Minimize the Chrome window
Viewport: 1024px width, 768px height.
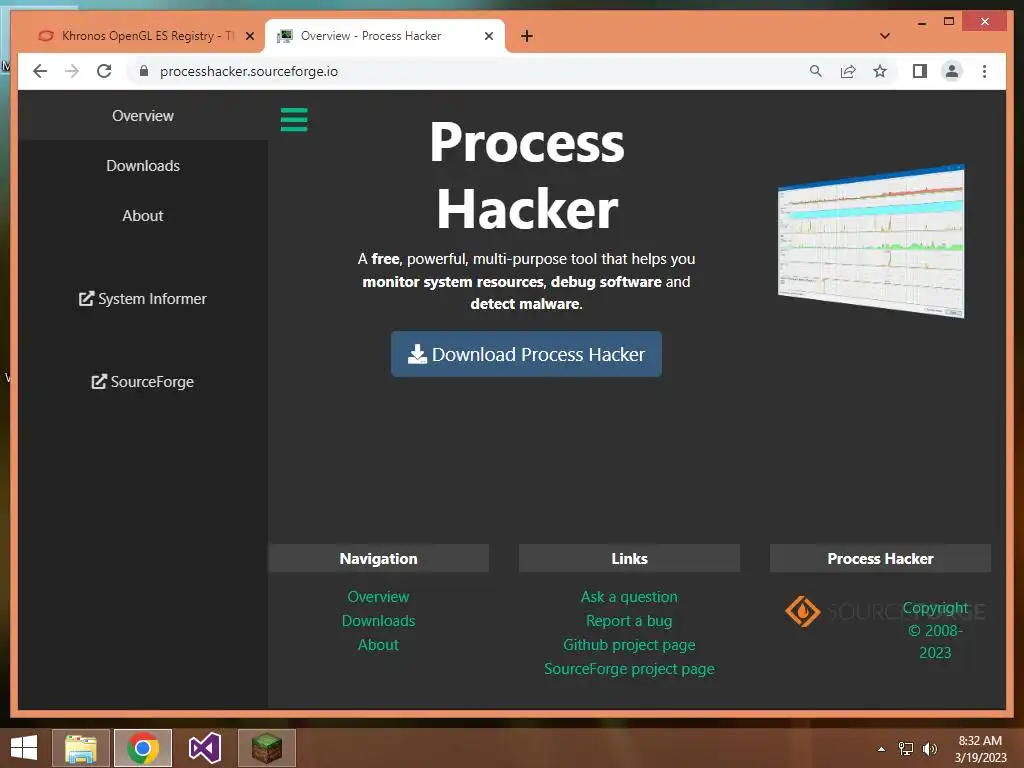[921, 22]
